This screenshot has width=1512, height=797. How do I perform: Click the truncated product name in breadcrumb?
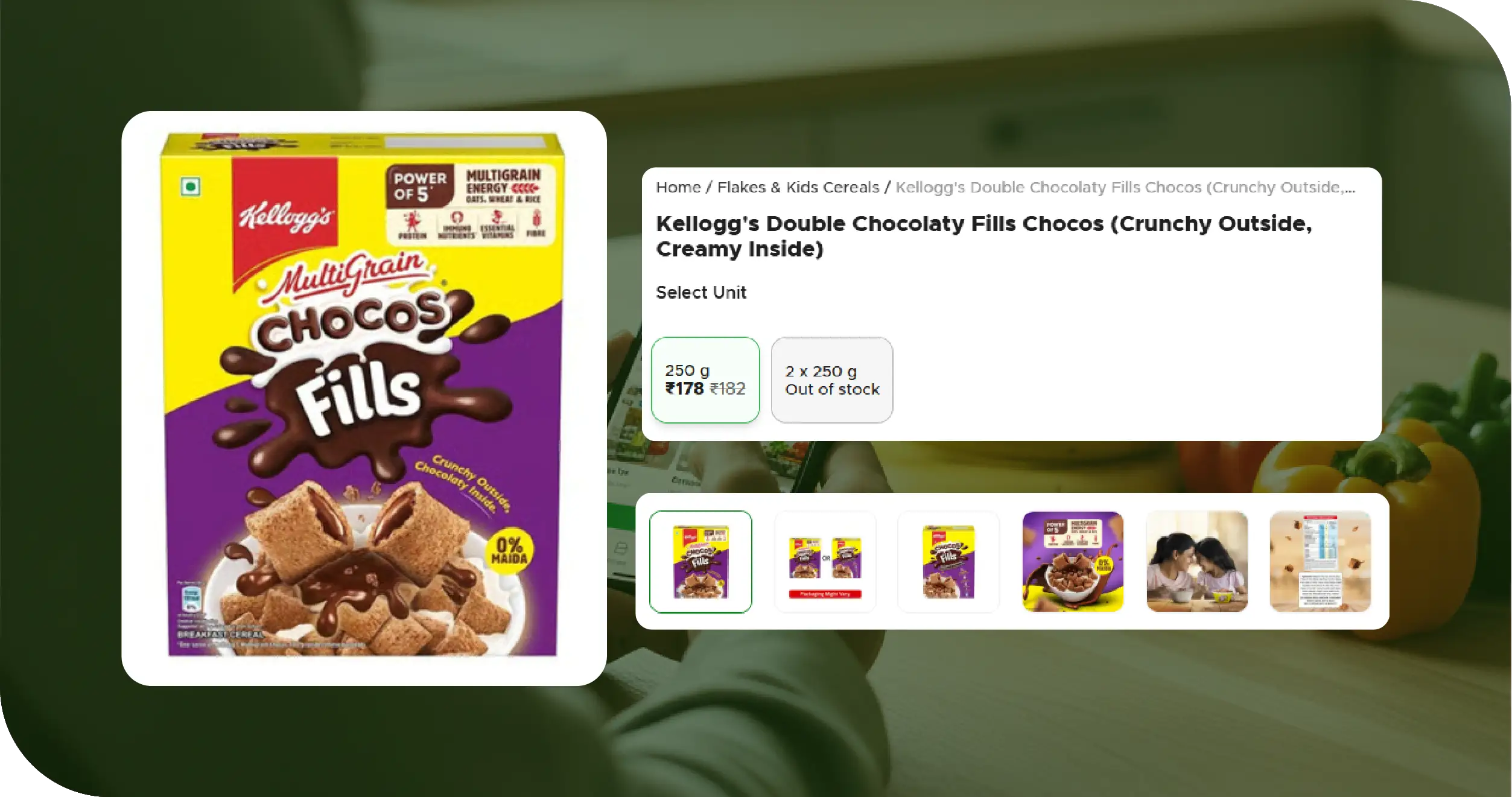point(1125,188)
